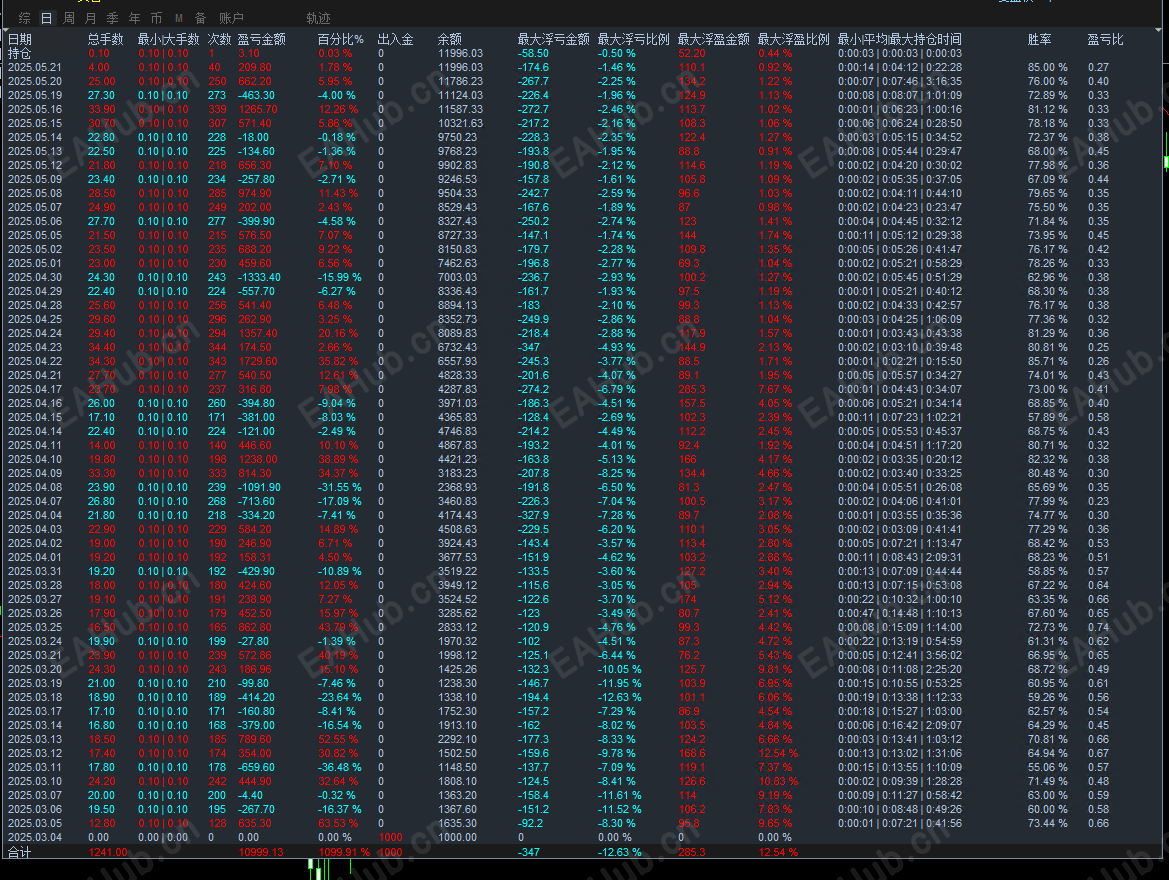Click the trade count 344
Image resolution: width=1169 pixels, height=880 pixels.
(x=217, y=348)
